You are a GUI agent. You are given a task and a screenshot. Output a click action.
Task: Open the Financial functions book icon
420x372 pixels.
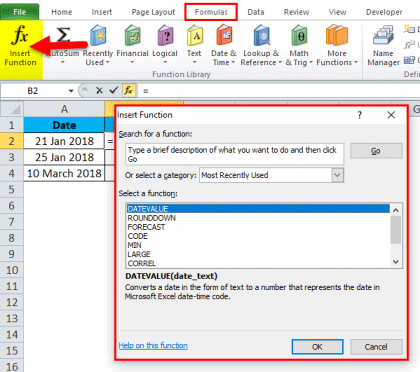point(133,35)
